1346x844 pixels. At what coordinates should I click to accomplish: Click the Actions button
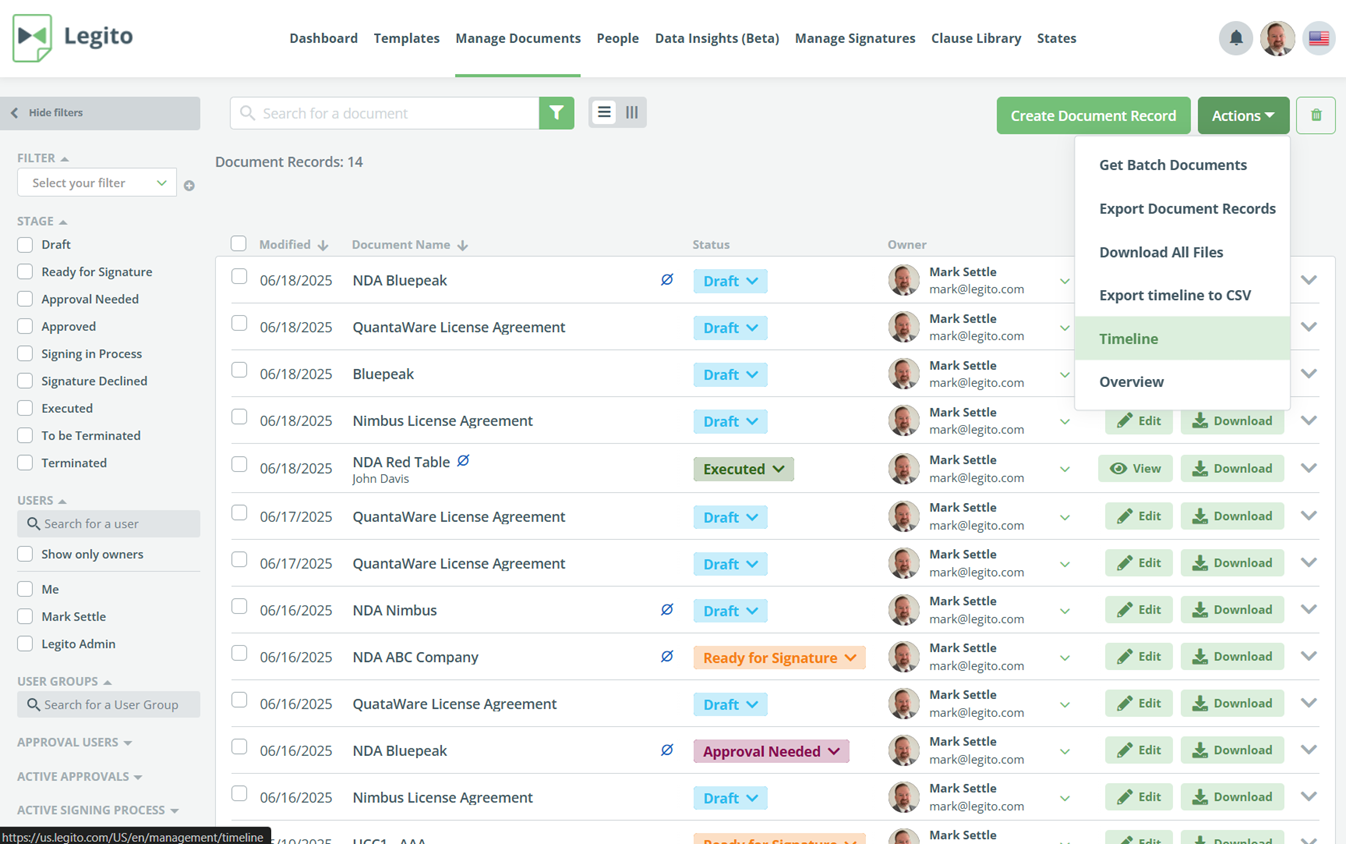(1243, 115)
